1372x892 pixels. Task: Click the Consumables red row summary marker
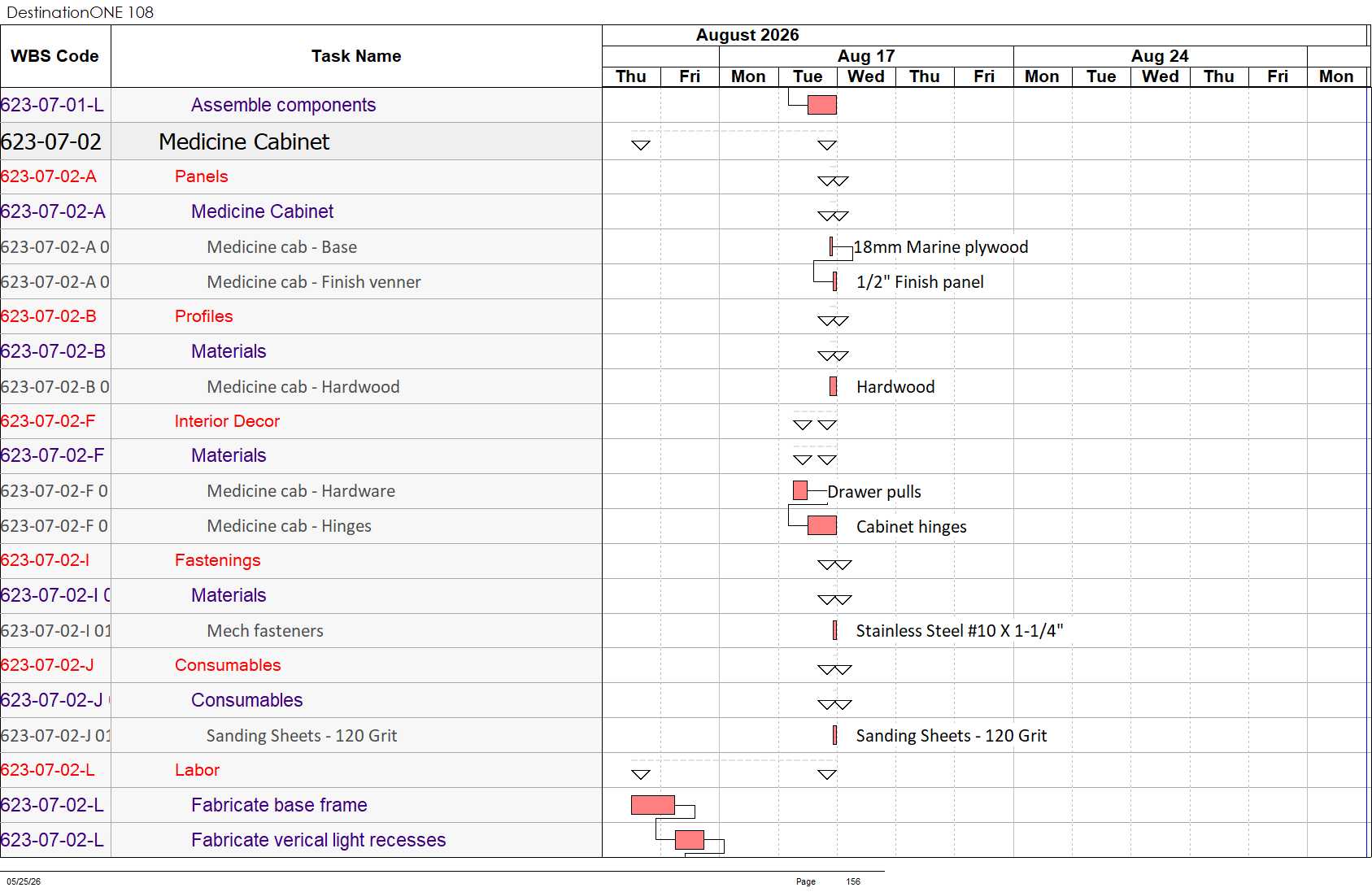coord(834,669)
